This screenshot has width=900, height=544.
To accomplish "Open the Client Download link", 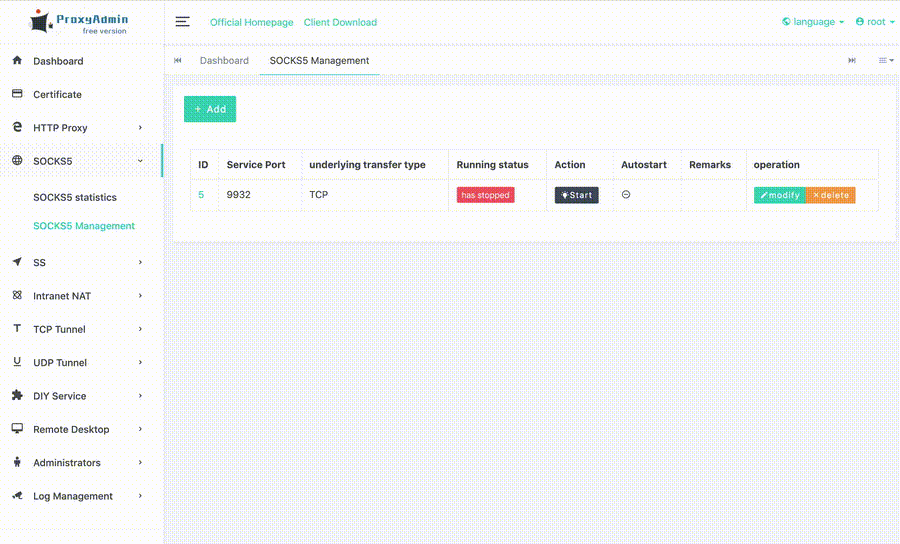I will [x=340, y=22].
